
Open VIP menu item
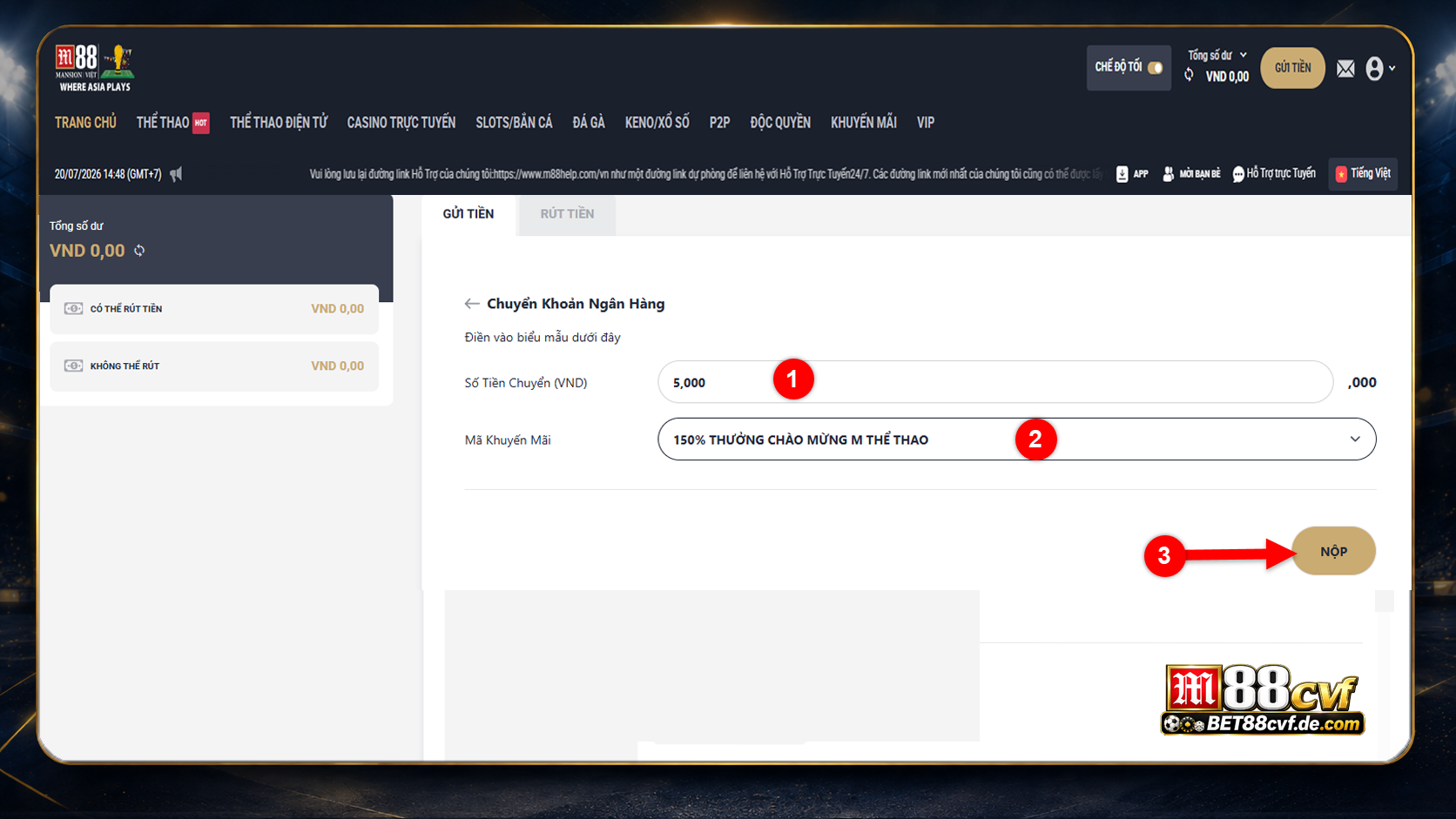click(926, 123)
